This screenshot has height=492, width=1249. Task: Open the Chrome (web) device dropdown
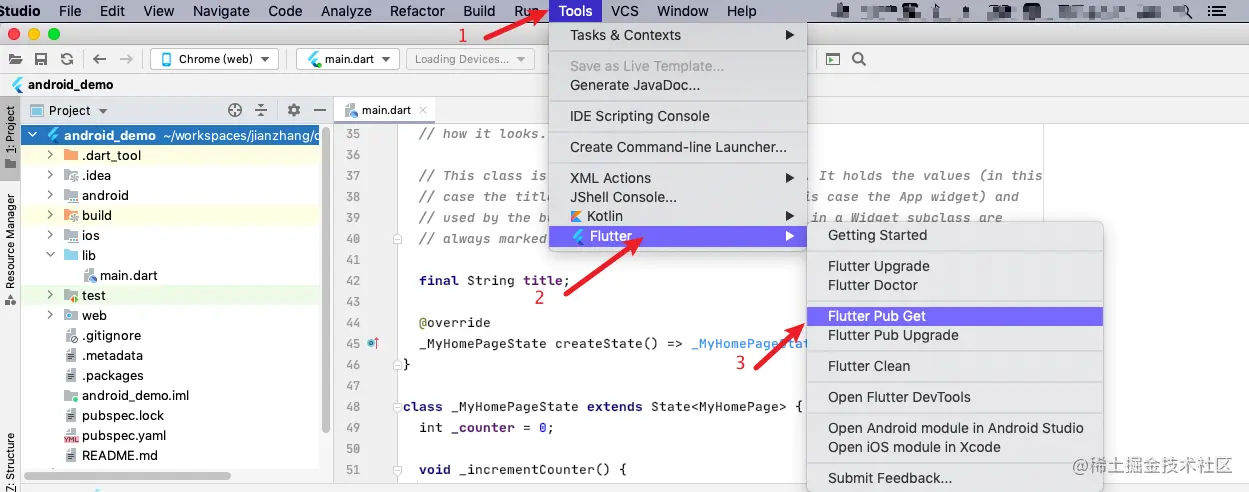(x=214, y=59)
